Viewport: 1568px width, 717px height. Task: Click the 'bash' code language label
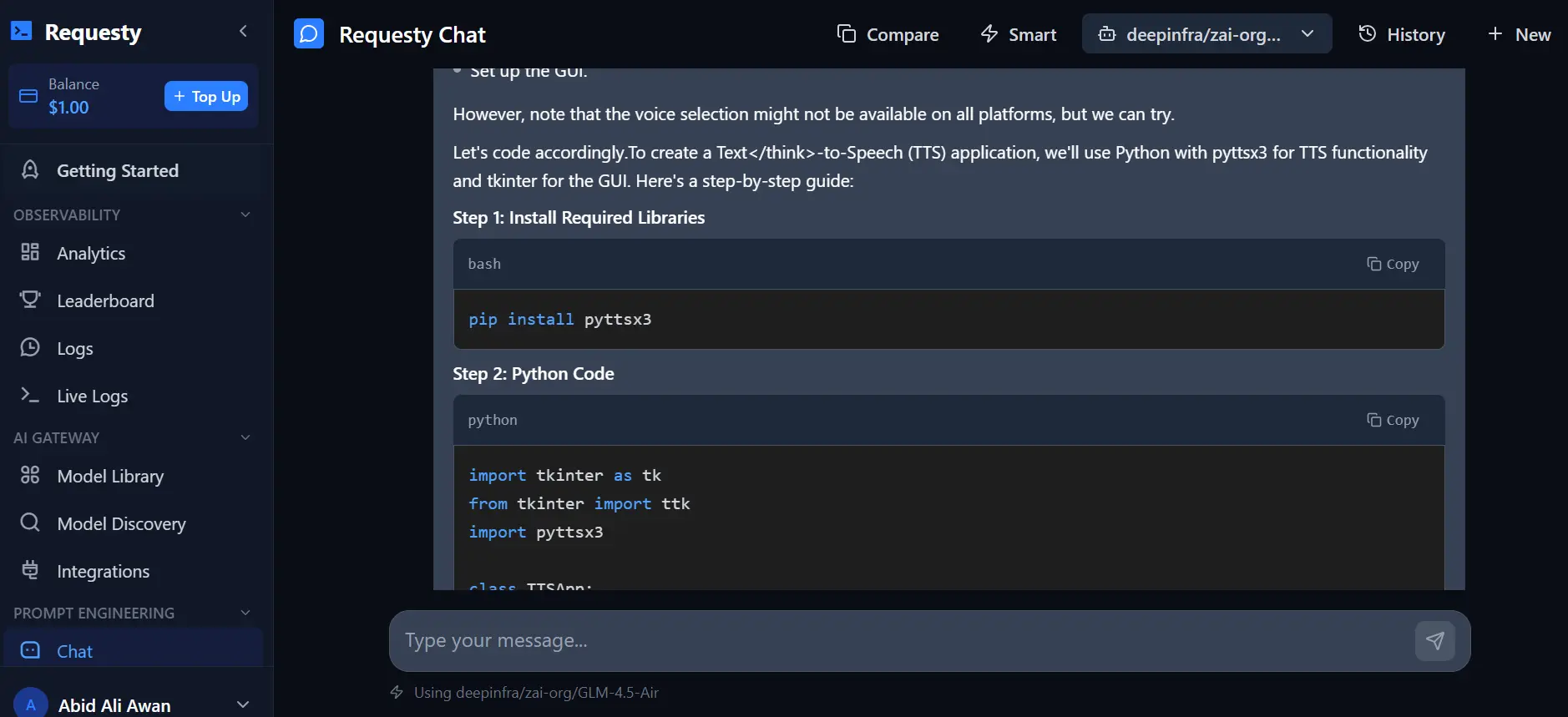484,264
